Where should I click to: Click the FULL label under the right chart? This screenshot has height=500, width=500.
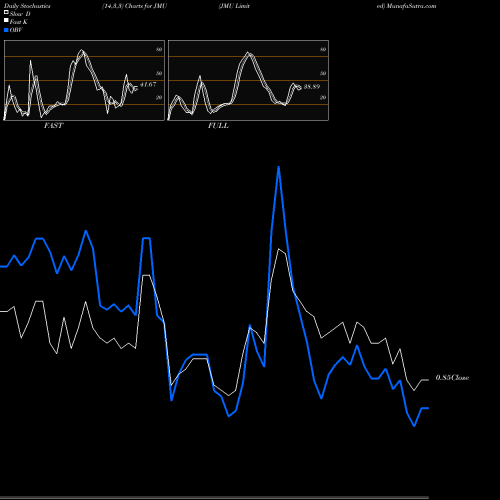pyautogui.click(x=218, y=126)
